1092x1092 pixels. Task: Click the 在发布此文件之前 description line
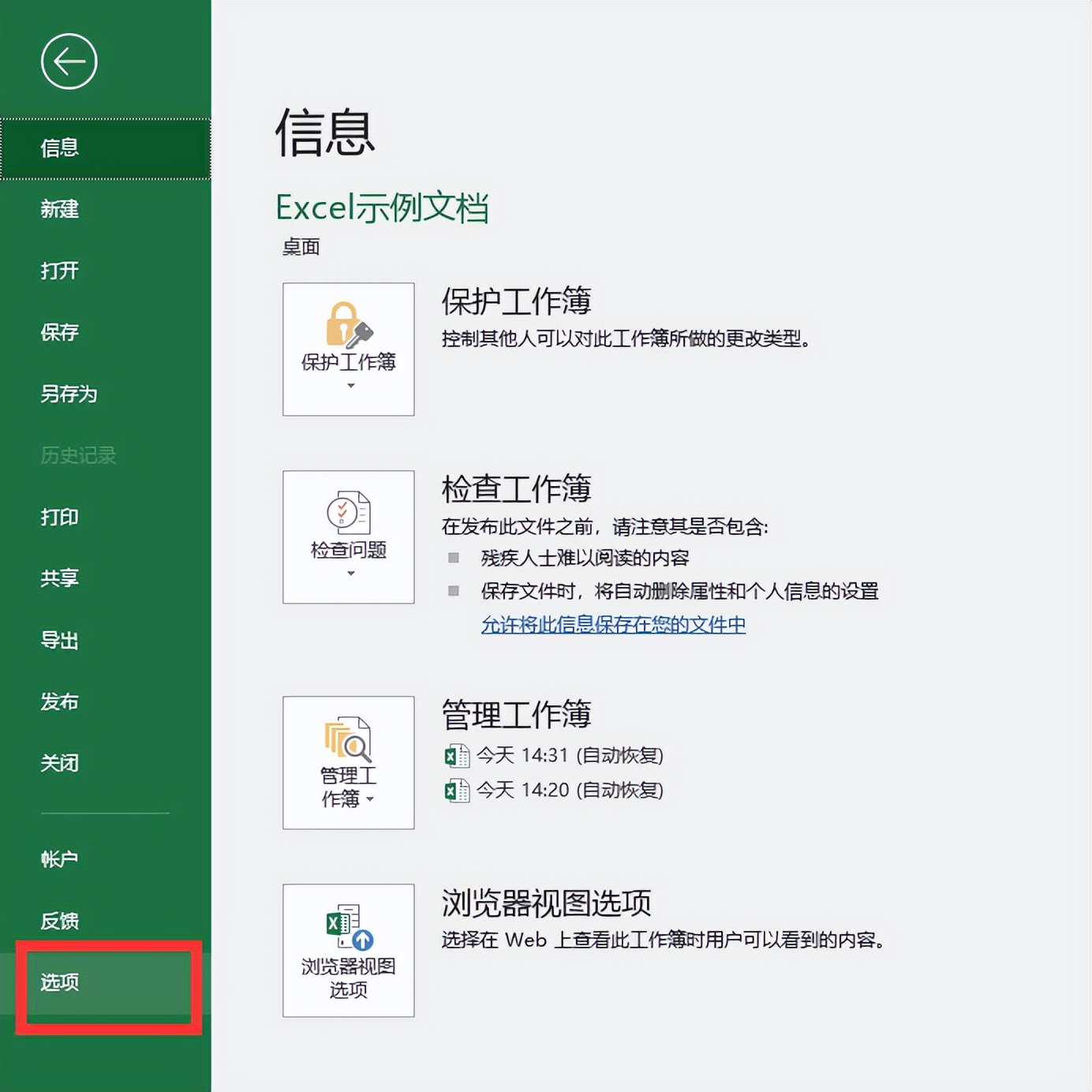pyautogui.click(x=605, y=527)
